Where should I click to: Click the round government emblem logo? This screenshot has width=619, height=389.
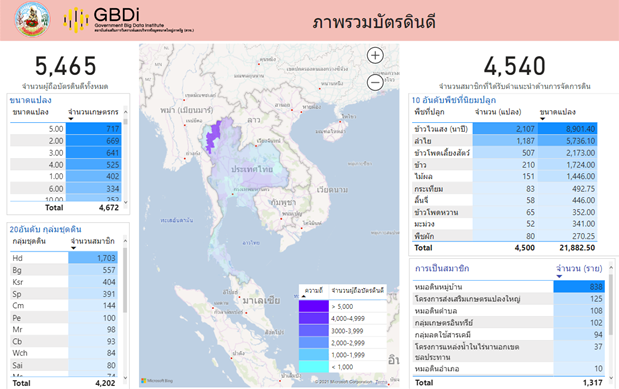pyautogui.click(x=32, y=19)
